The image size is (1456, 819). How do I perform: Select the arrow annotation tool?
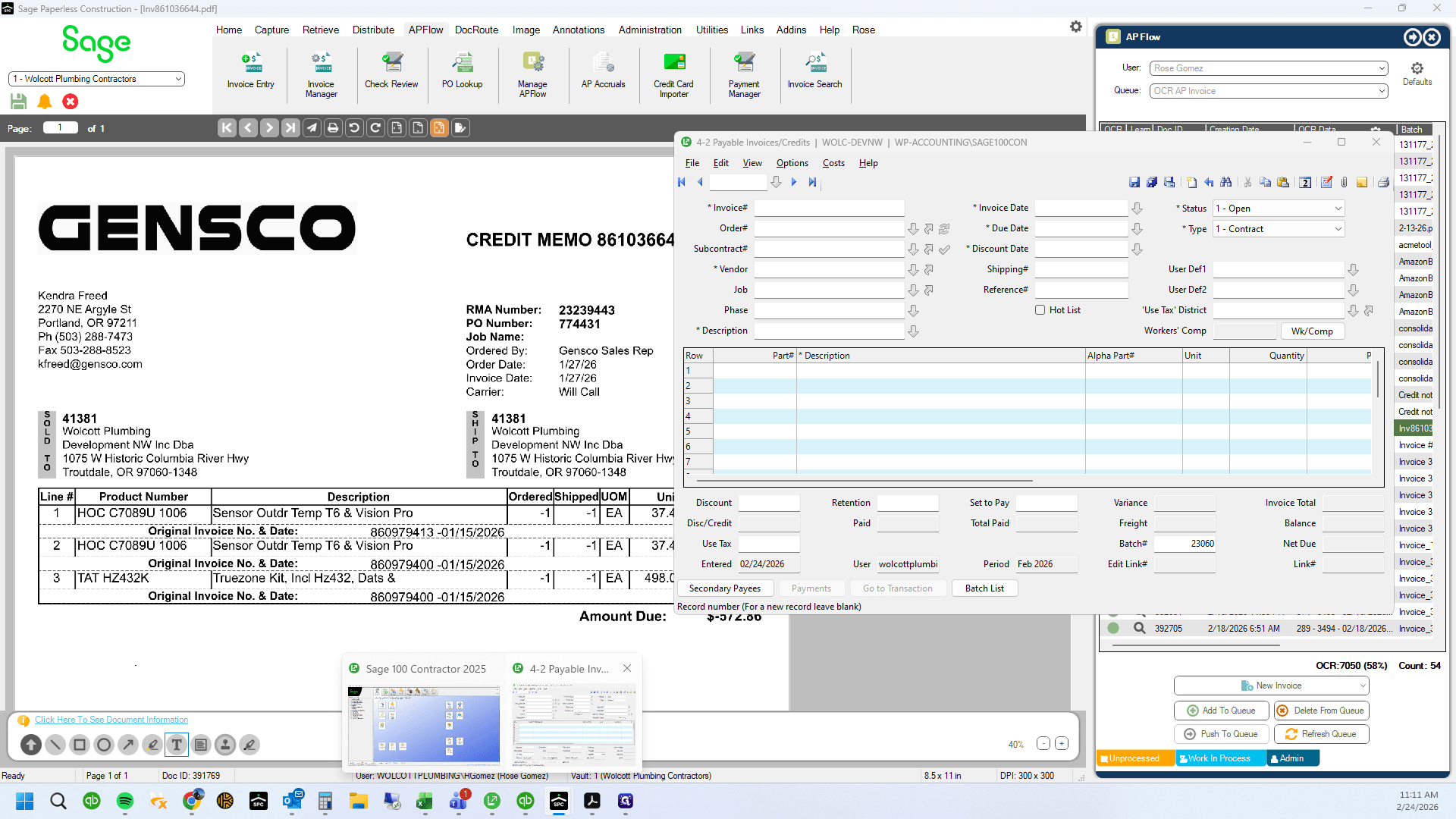[128, 745]
